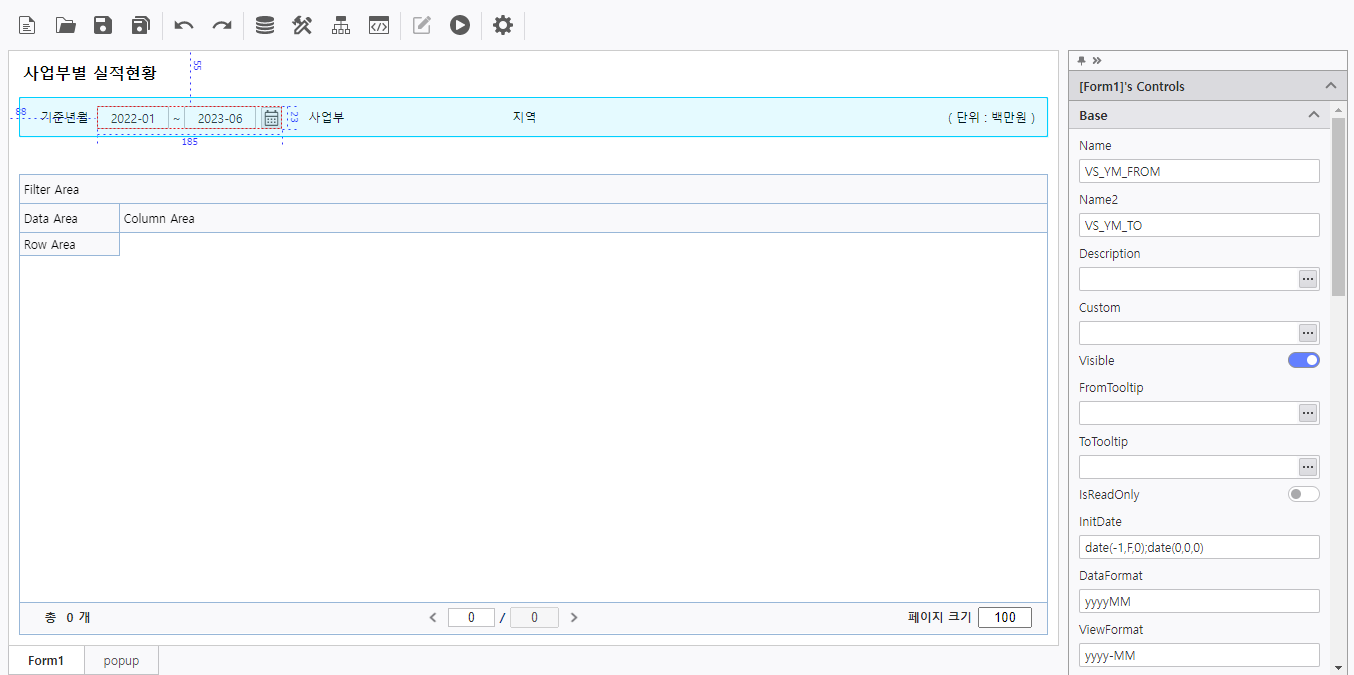Enable the IsReadOnly toggle
The width and height of the screenshot is (1354, 675).
click(x=1303, y=494)
